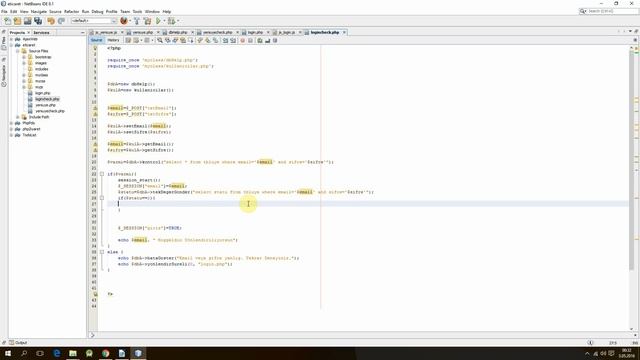Open the Window menu

152,12
